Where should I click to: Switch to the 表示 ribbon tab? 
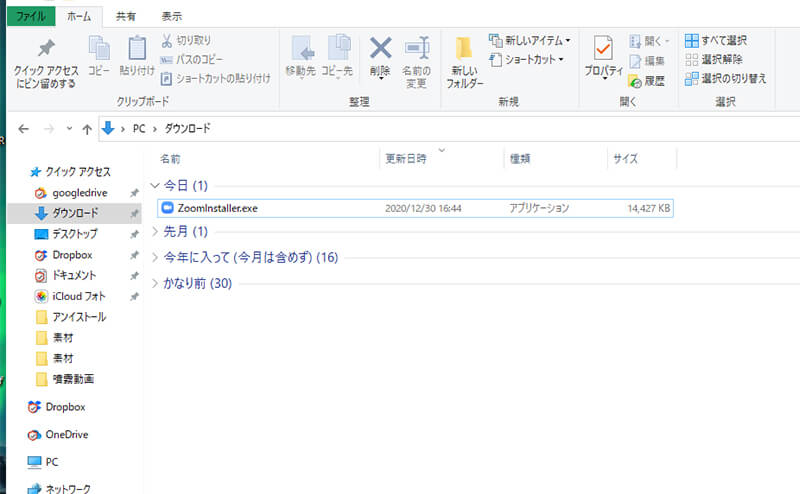click(172, 16)
